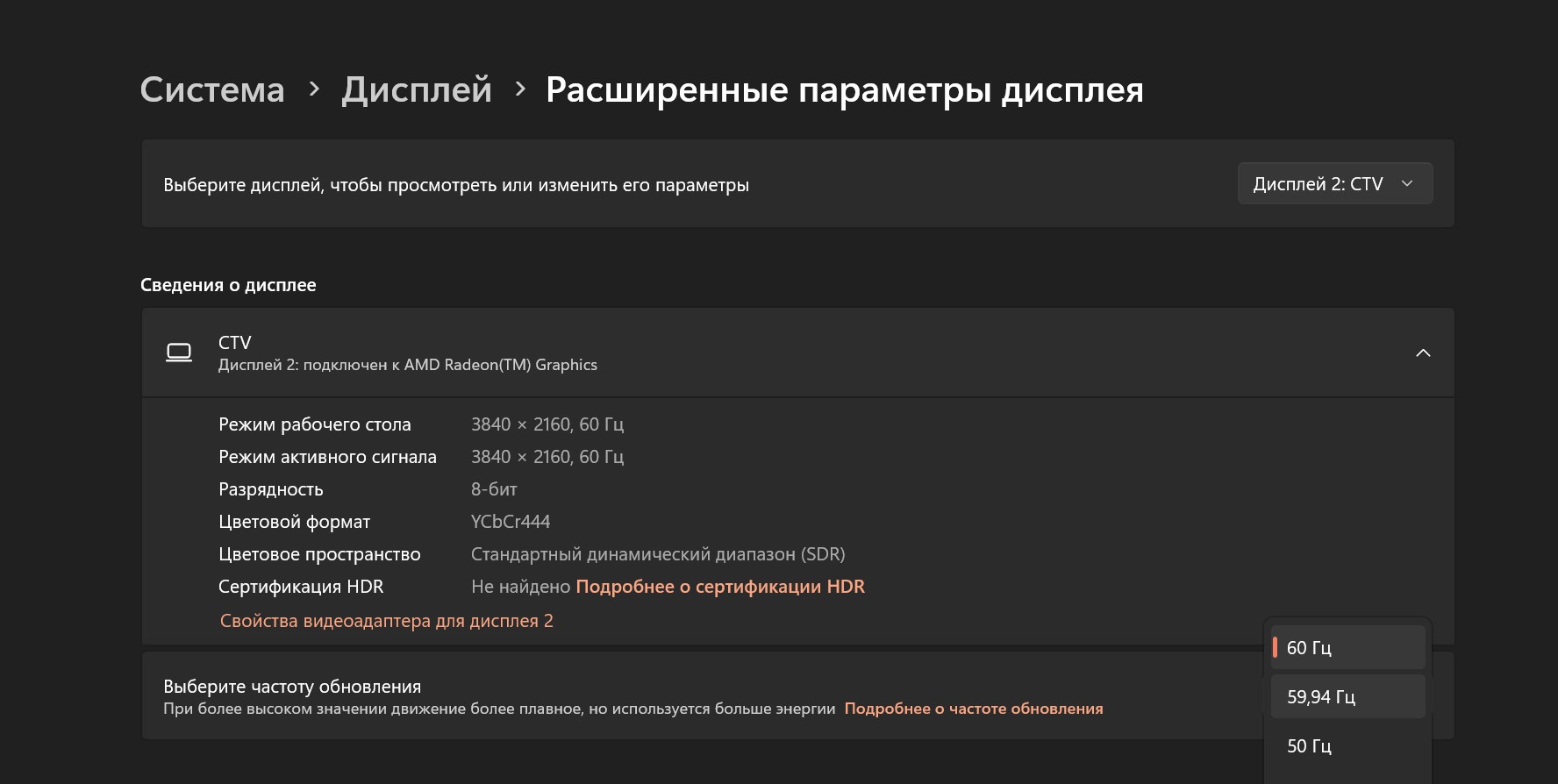Click the laptop display icon next to CTV
Viewport: 1558px width, 784px height.
[x=179, y=353]
